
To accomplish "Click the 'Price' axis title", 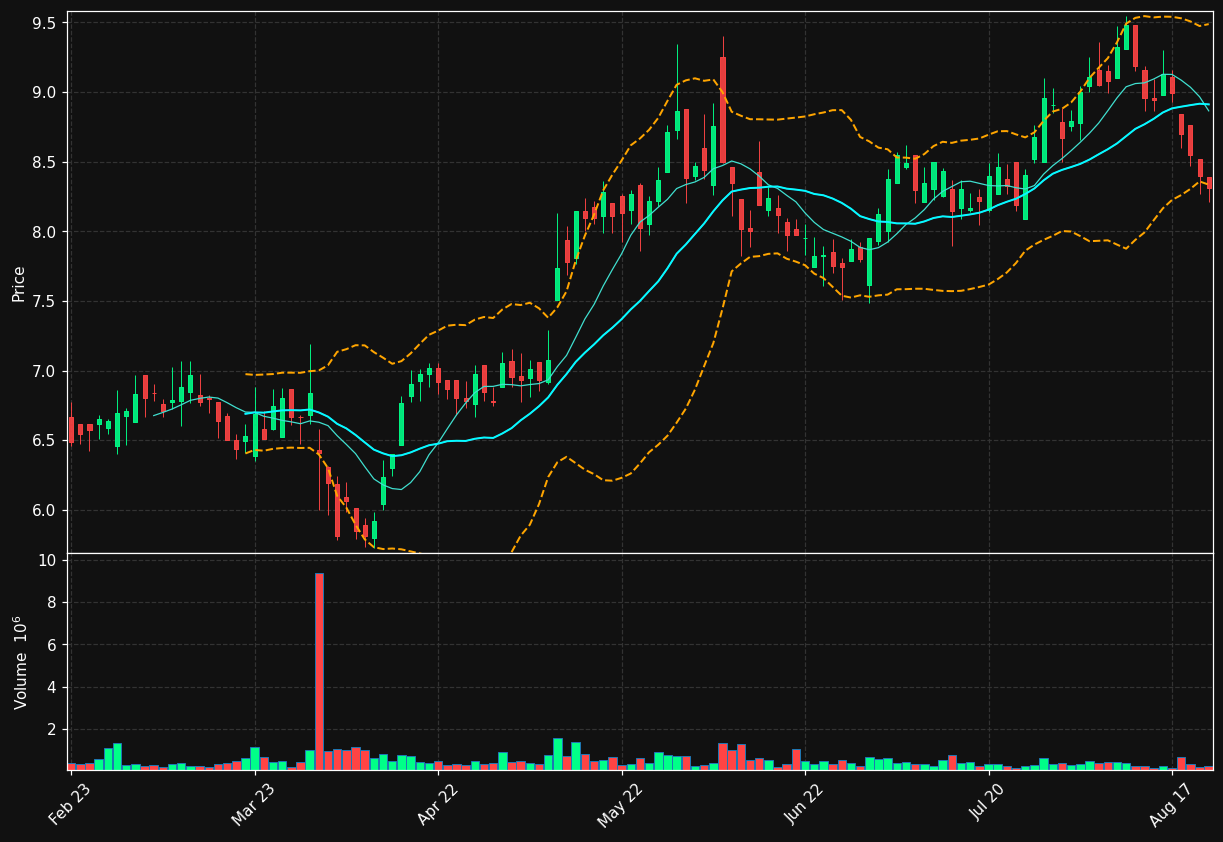I will click(19, 283).
